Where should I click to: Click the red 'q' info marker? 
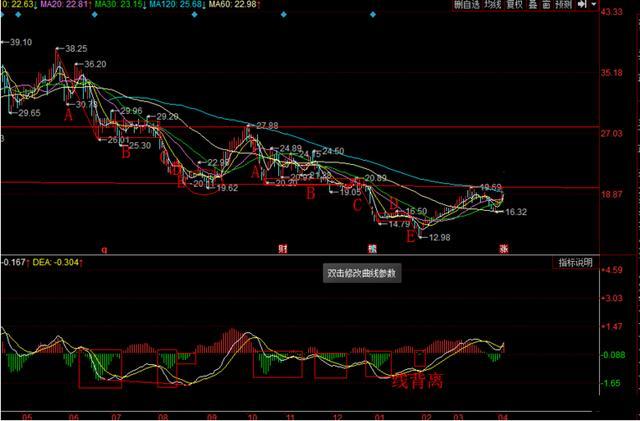(x=104, y=249)
